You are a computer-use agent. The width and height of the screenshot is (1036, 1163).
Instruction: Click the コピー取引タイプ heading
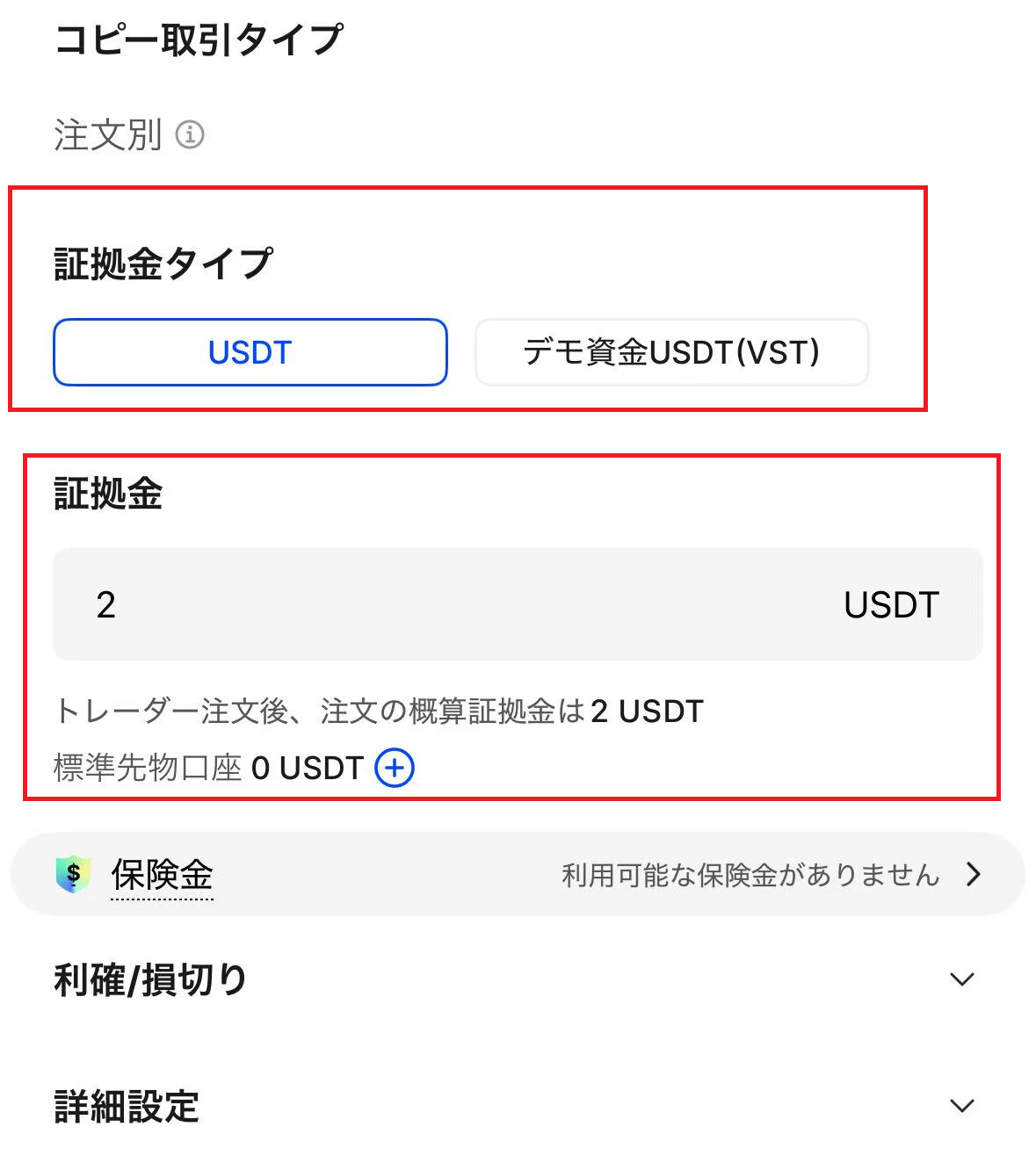[199, 40]
